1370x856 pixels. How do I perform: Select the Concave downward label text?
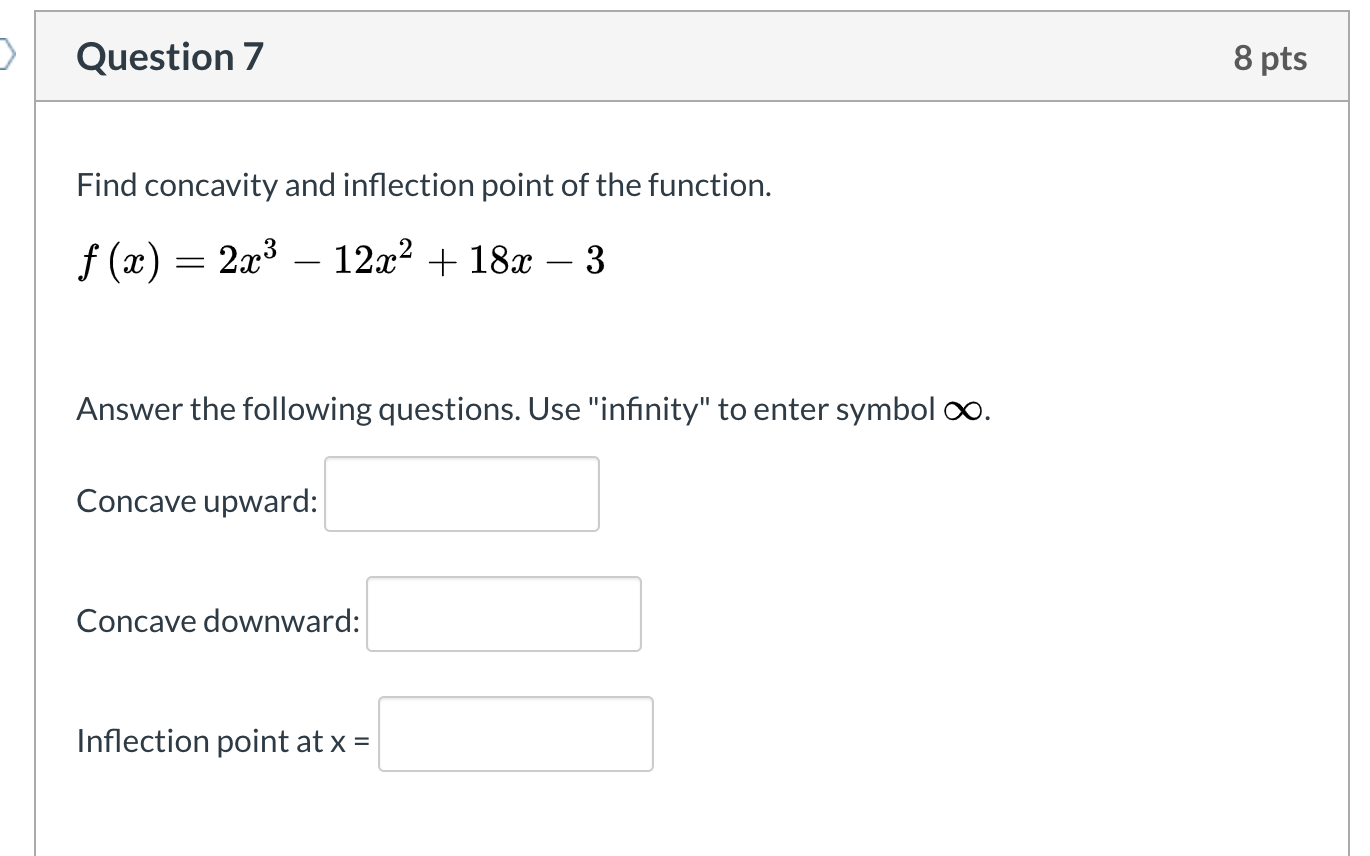[x=218, y=620]
